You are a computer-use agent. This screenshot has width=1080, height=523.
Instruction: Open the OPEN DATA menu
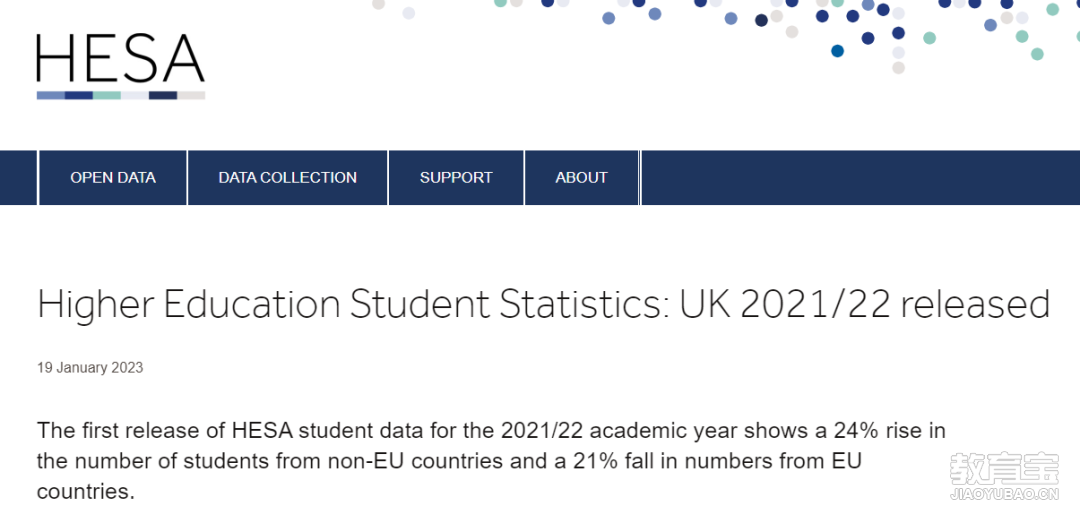click(113, 178)
